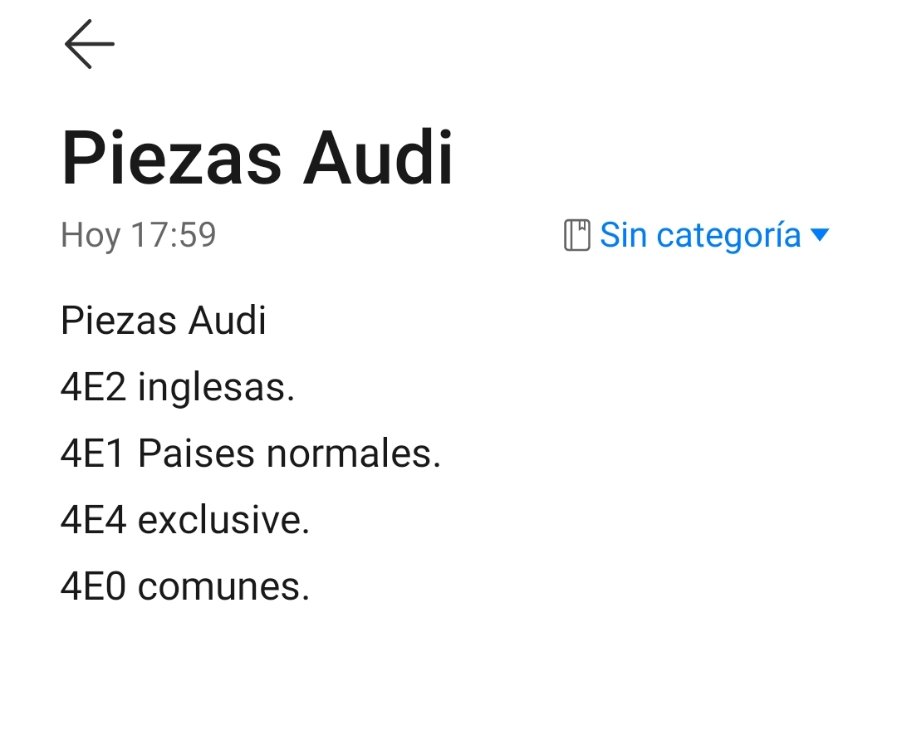
Task: Click the code 4E0 in the note
Action: coord(93,587)
